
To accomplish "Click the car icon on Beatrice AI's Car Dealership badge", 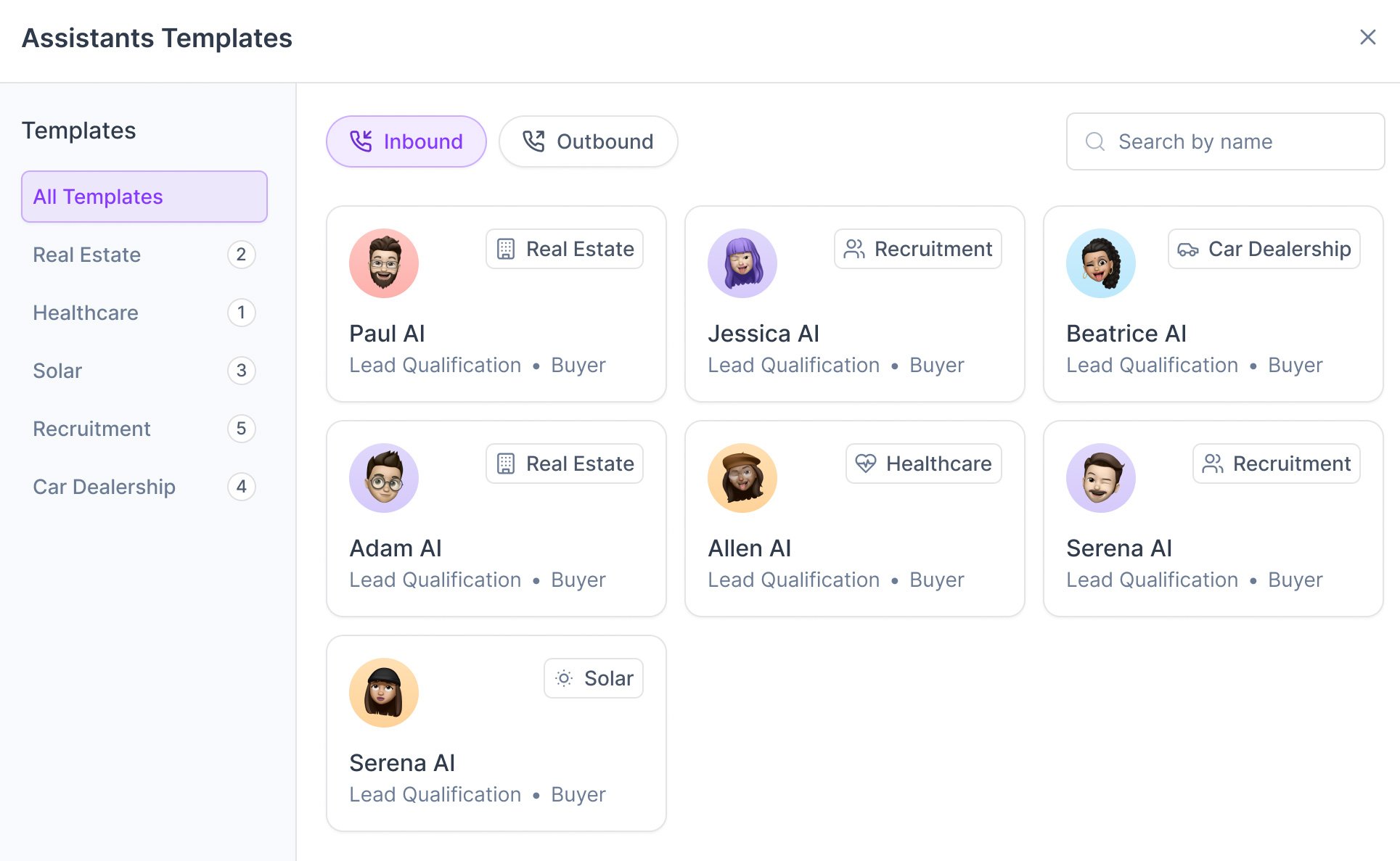I will click(x=1187, y=249).
